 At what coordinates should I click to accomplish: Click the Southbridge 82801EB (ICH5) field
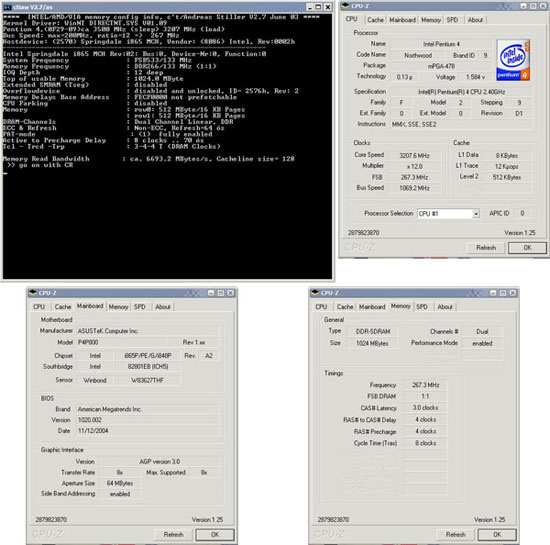coord(148,366)
